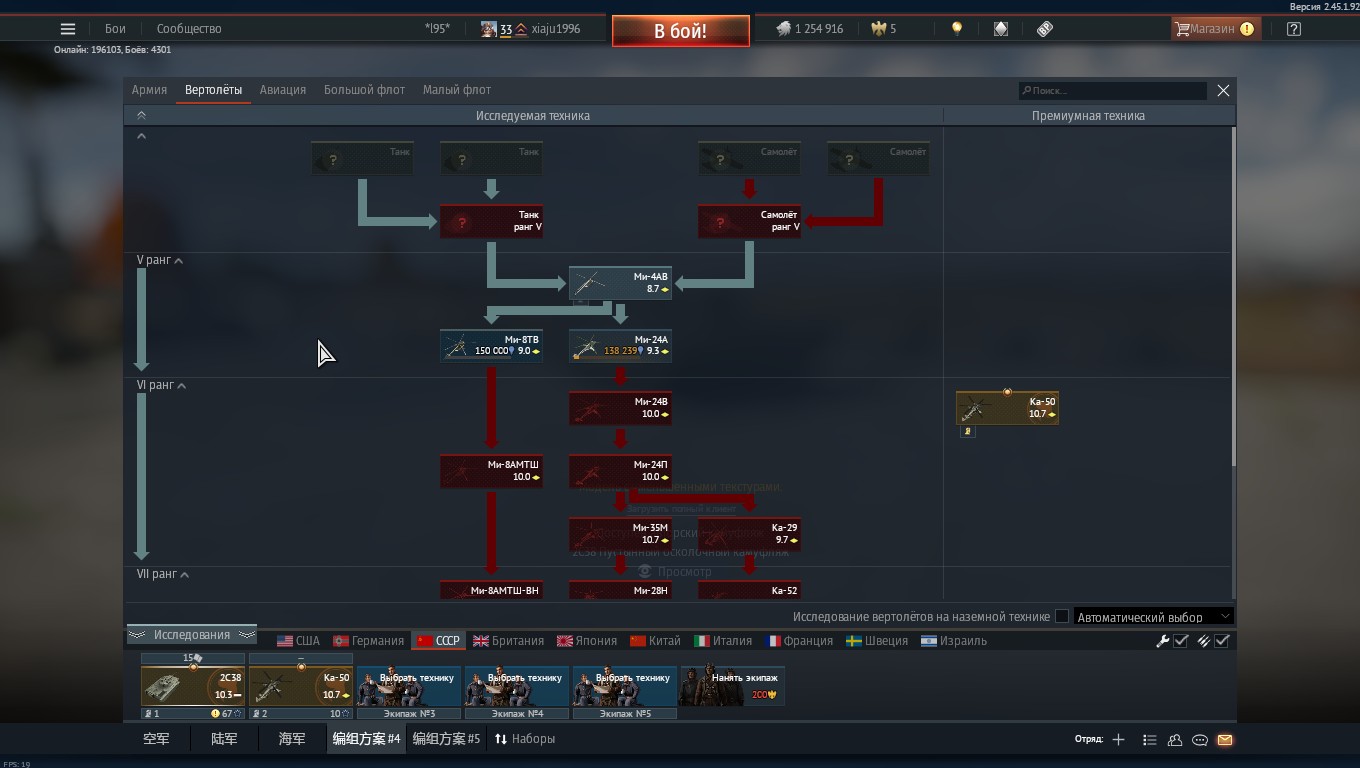Click the tech tree vertical scrollbar
1360x768 pixels.
click(1234, 296)
